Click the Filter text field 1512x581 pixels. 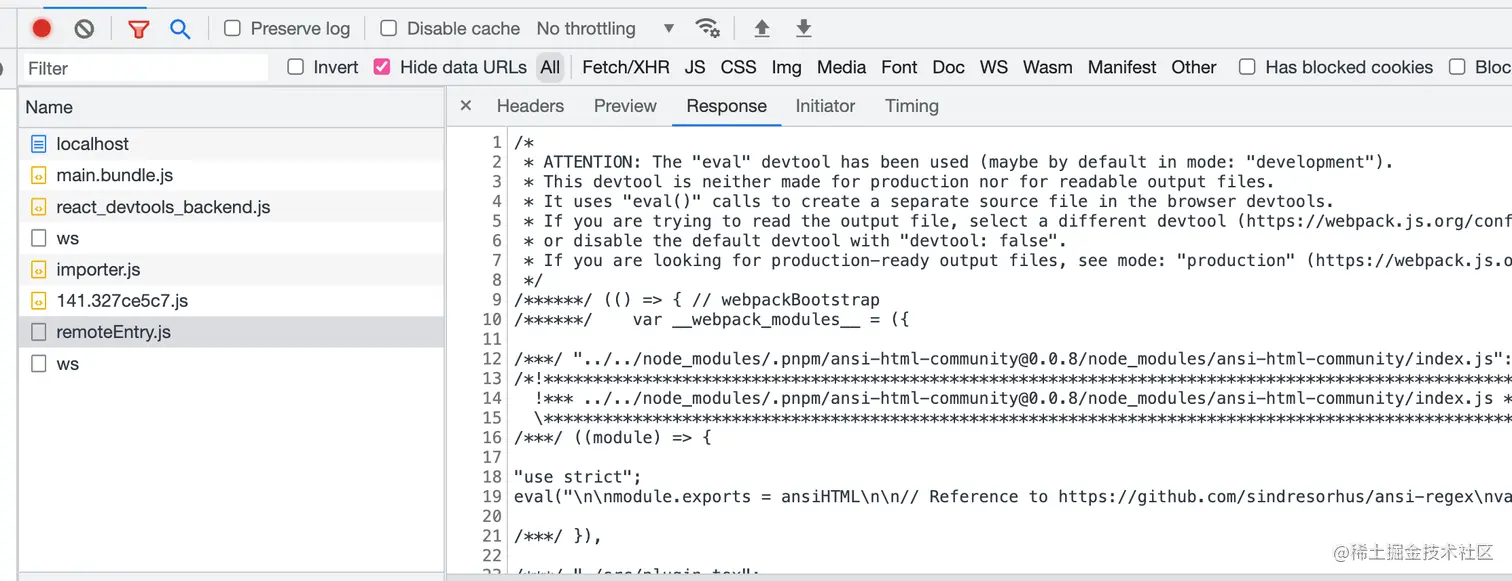146,68
